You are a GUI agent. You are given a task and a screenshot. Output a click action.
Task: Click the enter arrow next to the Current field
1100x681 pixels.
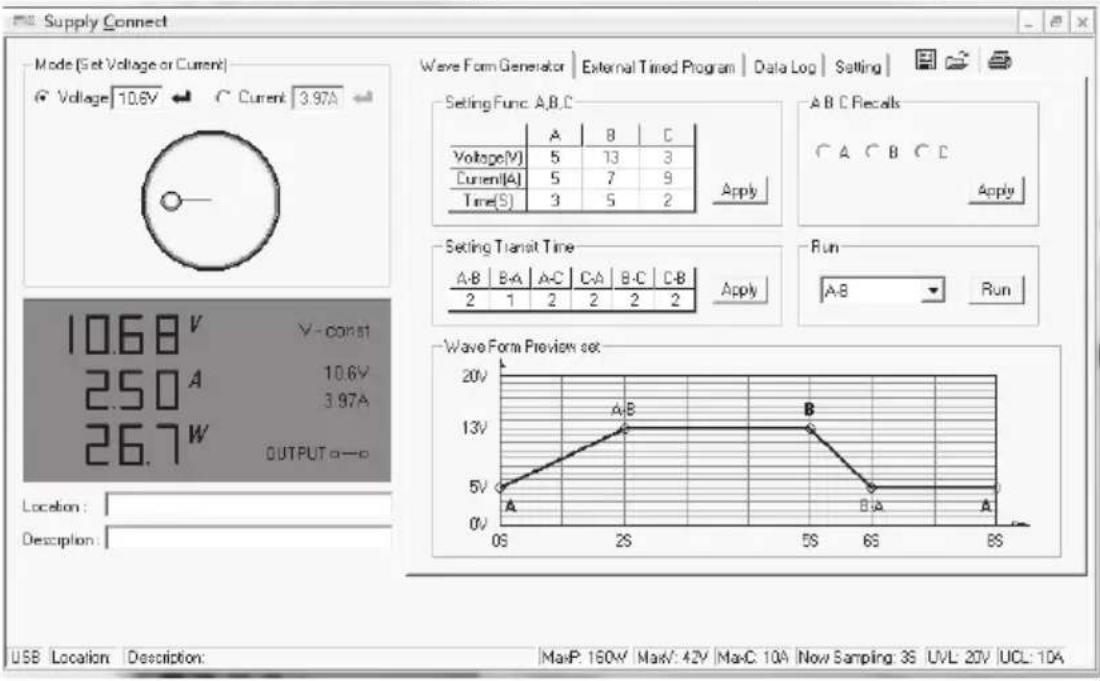363,97
